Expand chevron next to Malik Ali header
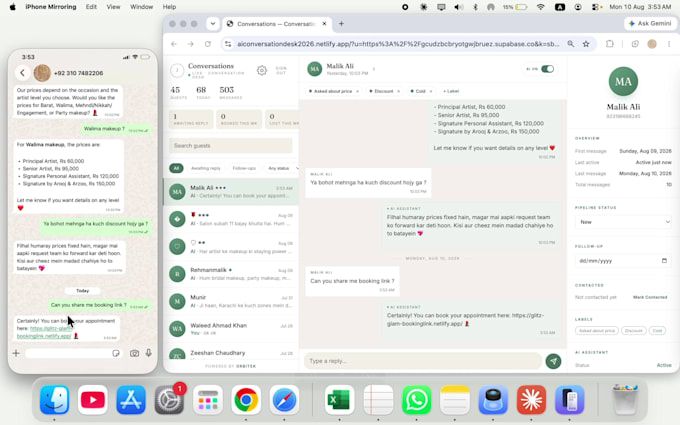The height and width of the screenshot is (425, 680). (x=374, y=69)
